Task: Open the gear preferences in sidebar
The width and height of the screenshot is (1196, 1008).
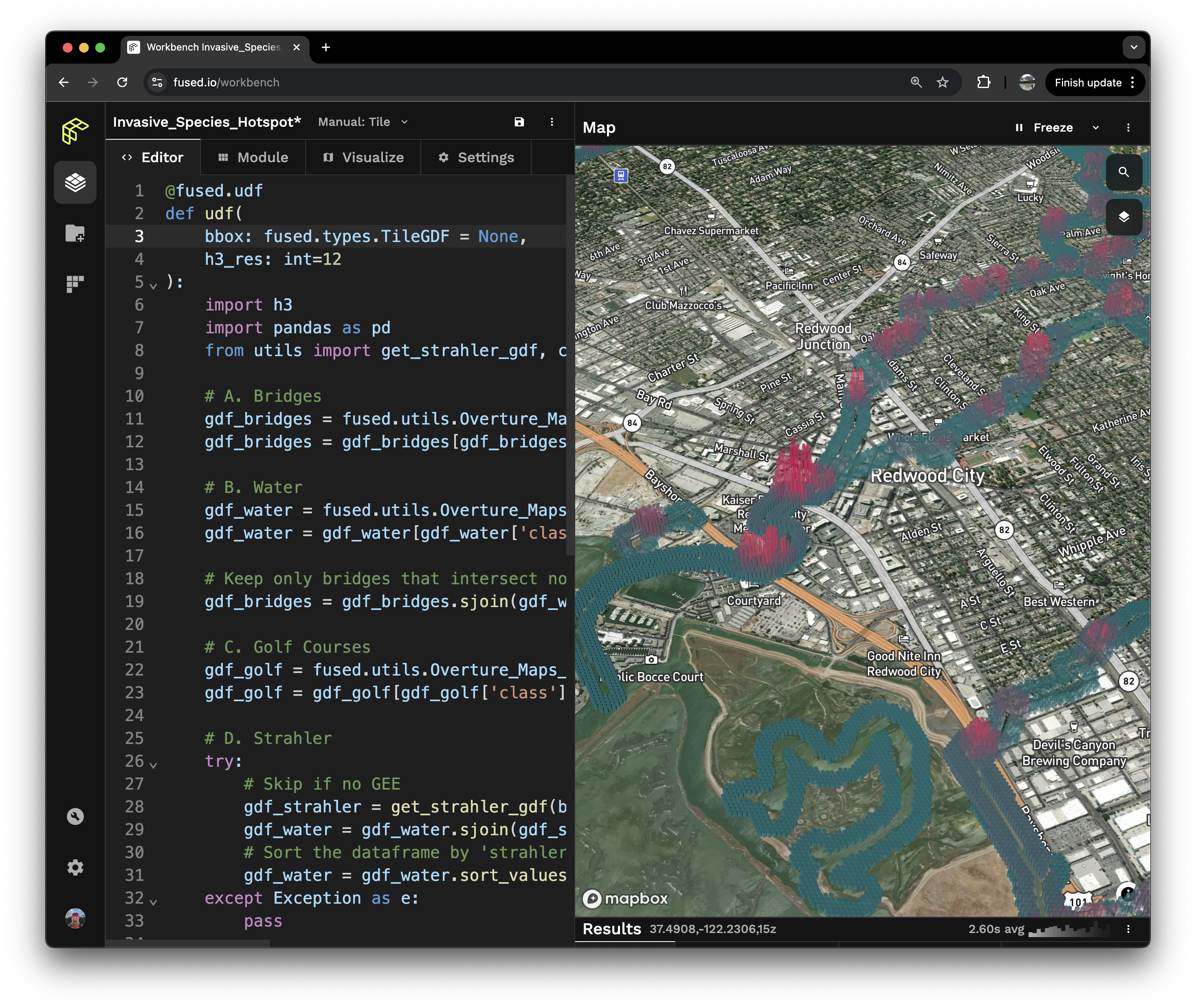Action: [75, 867]
